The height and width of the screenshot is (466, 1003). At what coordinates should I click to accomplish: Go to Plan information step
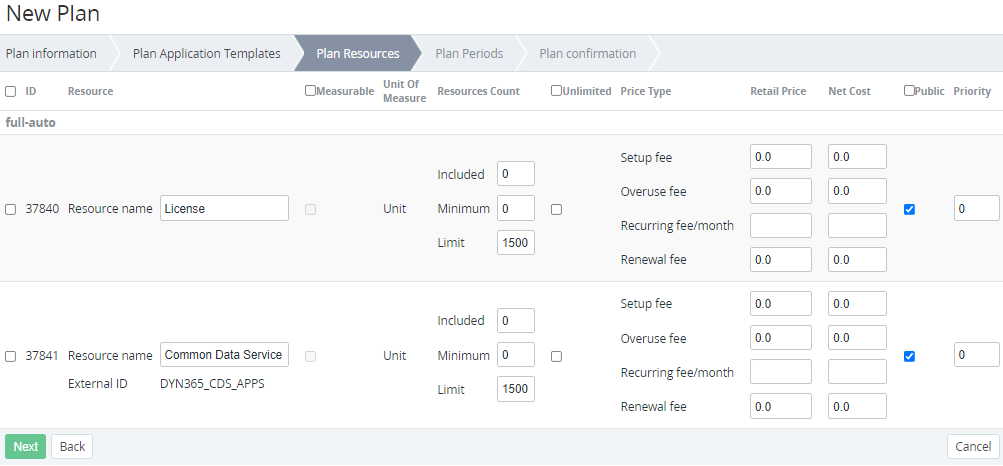[x=50, y=54]
